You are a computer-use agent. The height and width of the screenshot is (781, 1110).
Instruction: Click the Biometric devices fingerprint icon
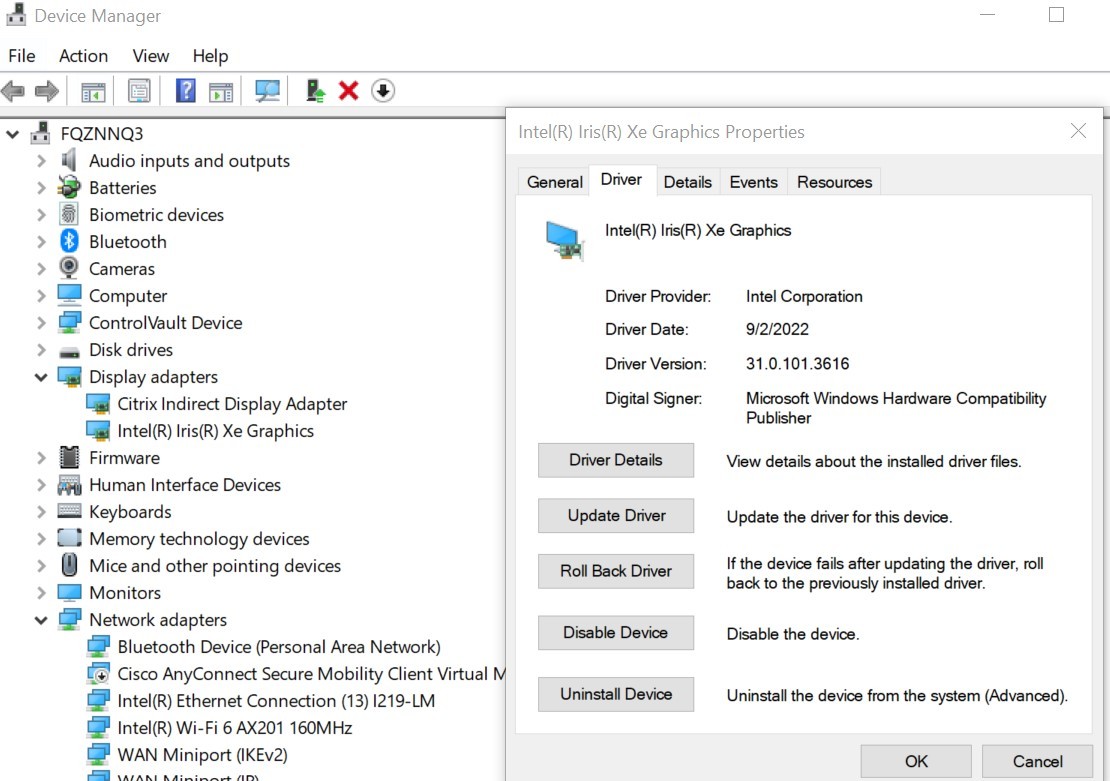[x=69, y=215]
